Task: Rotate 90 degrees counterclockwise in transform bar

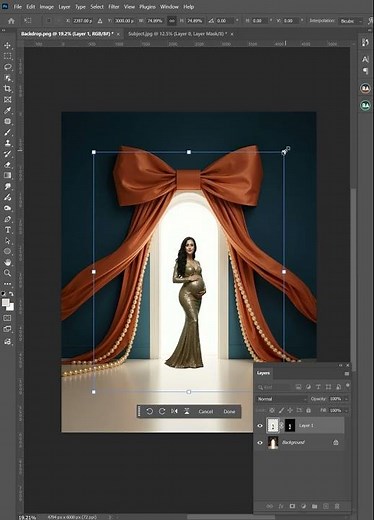Action: 150,411
